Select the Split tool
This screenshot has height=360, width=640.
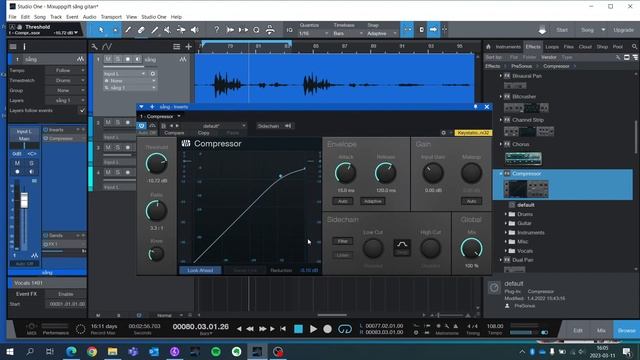click(128, 30)
